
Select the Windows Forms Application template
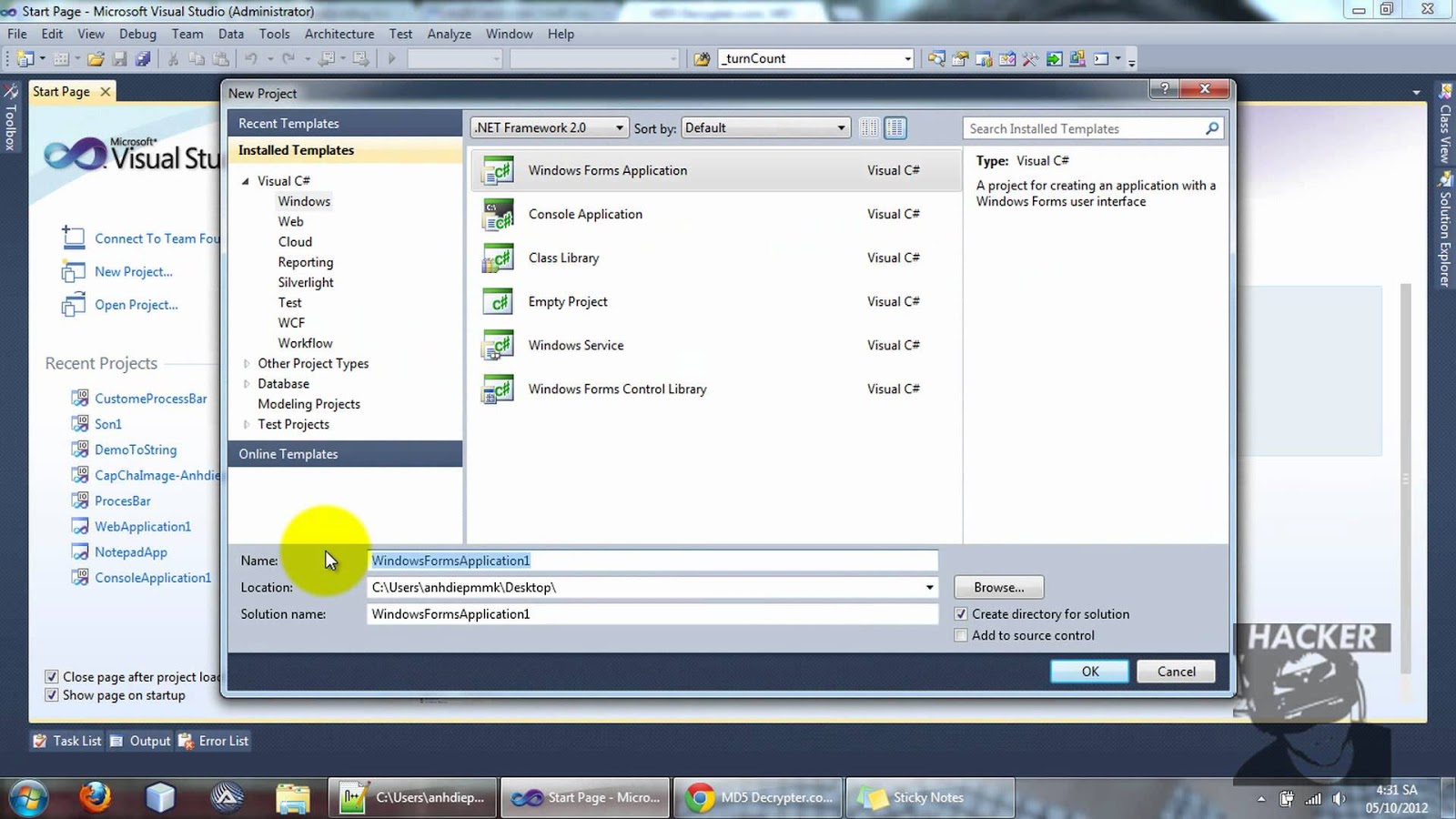coord(716,170)
